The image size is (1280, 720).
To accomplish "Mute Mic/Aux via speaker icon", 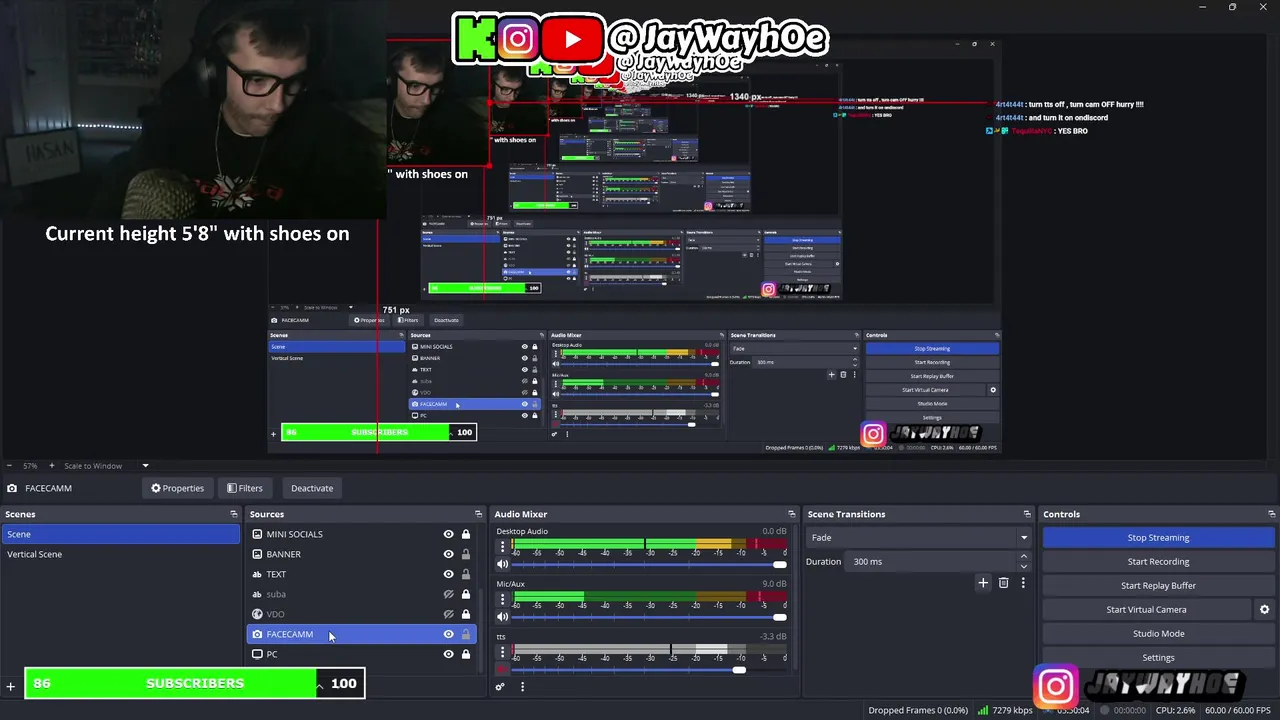I will point(502,617).
